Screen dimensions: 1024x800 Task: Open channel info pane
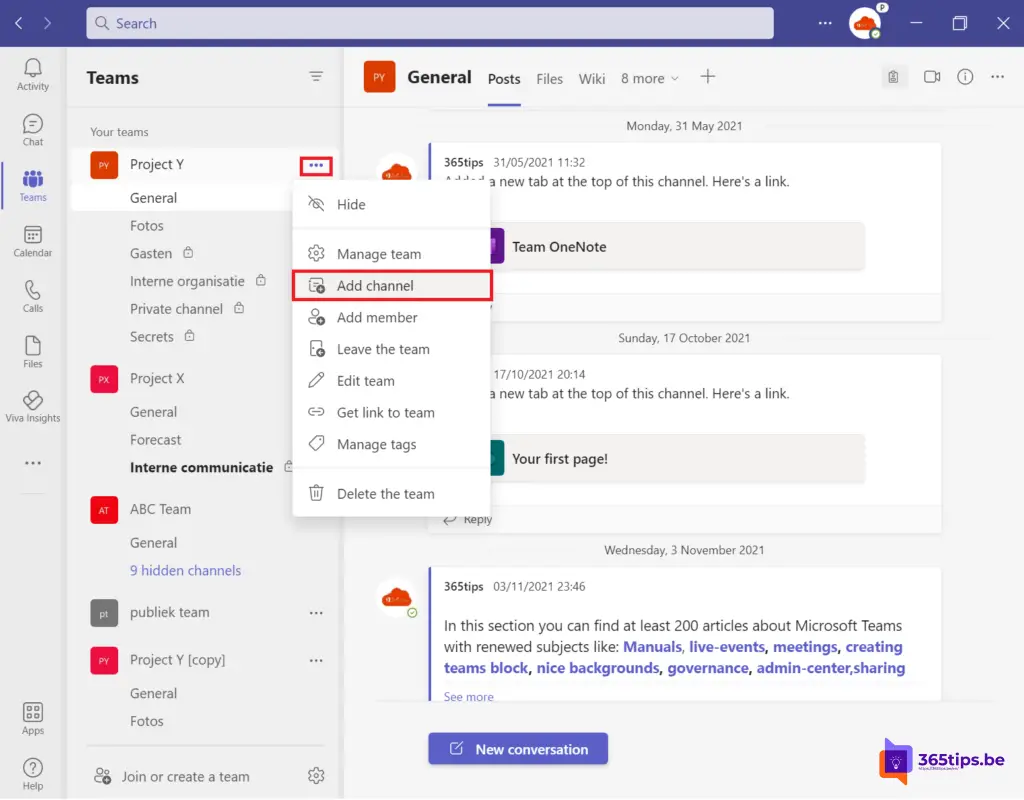point(965,77)
